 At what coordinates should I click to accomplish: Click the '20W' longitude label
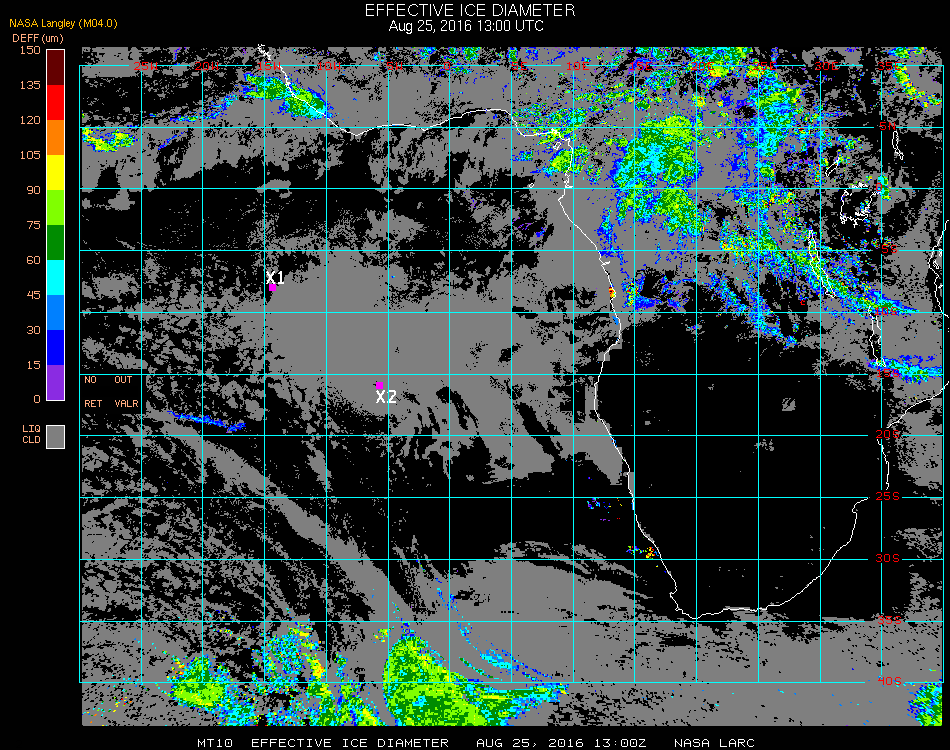[207, 66]
